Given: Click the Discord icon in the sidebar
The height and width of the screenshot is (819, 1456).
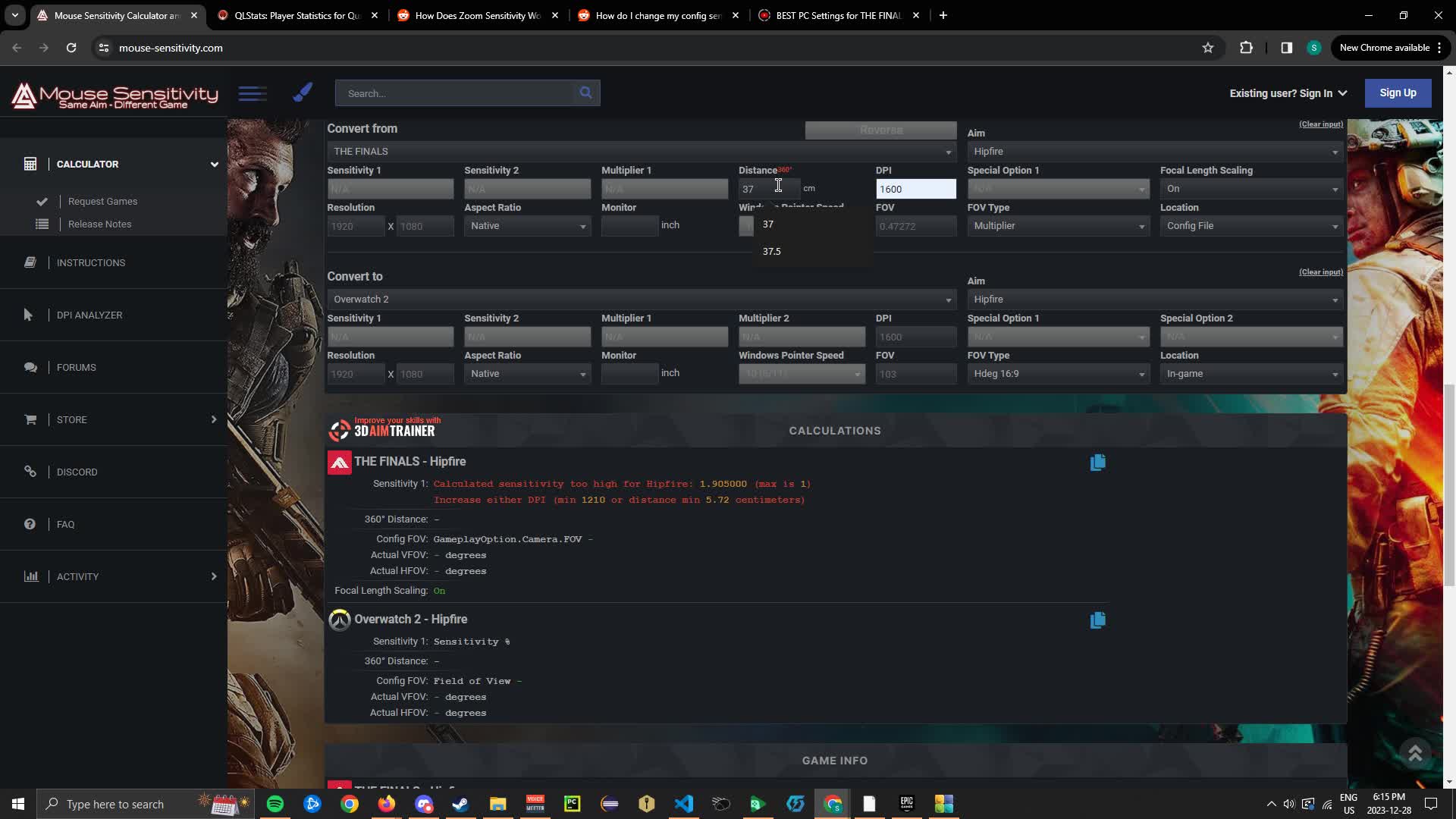Looking at the screenshot, I should (x=30, y=472).
